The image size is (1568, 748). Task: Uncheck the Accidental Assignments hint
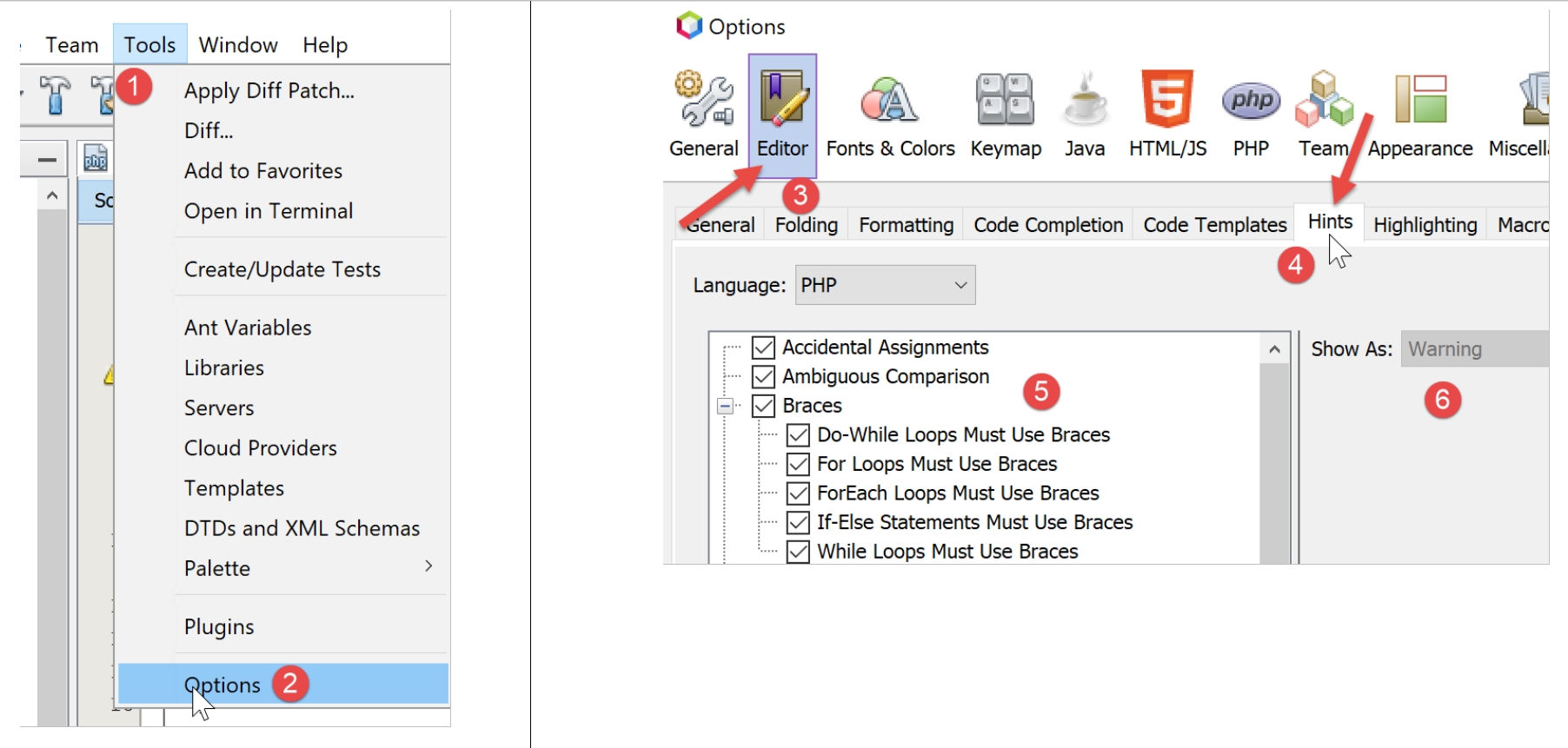[x=763, y=348]
